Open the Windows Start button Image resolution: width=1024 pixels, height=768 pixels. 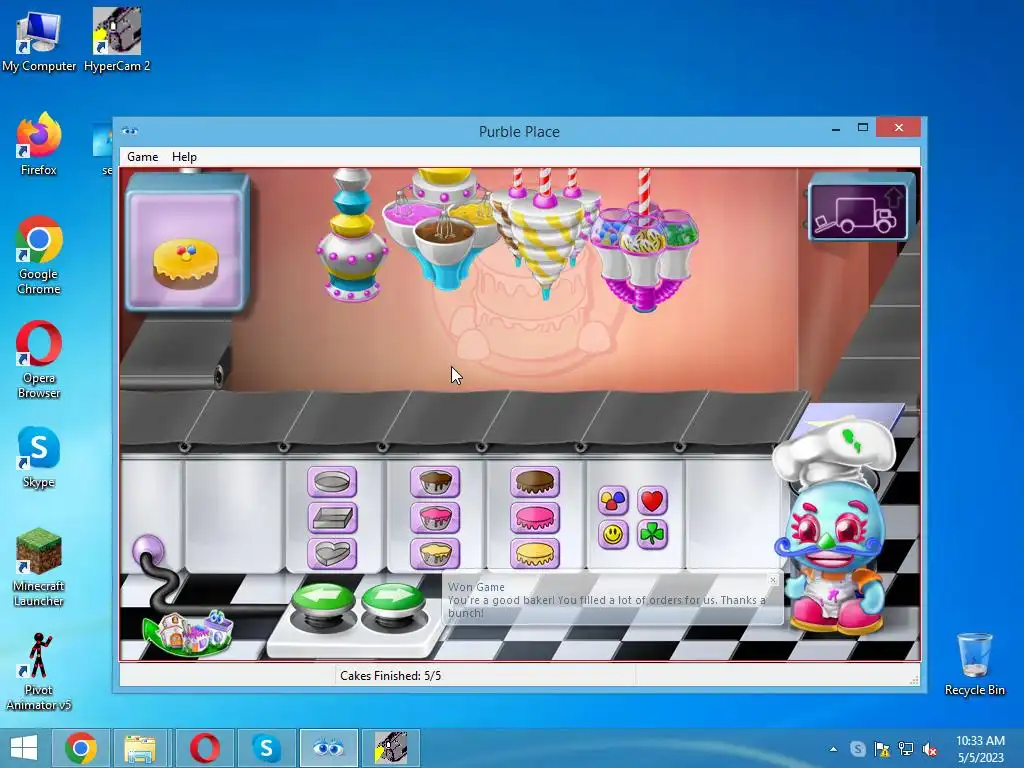tap(24, 748)
